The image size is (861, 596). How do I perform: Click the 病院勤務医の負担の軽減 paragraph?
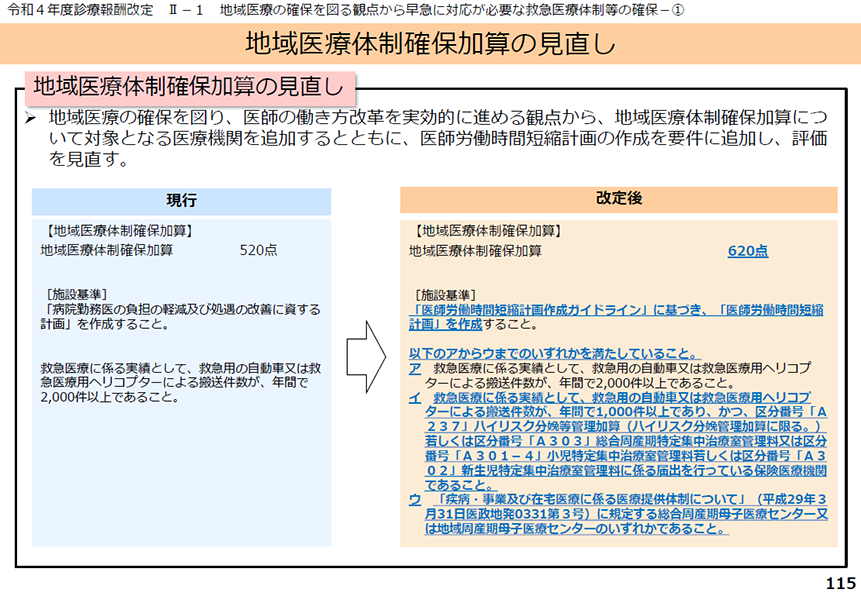tap(181, 317)
